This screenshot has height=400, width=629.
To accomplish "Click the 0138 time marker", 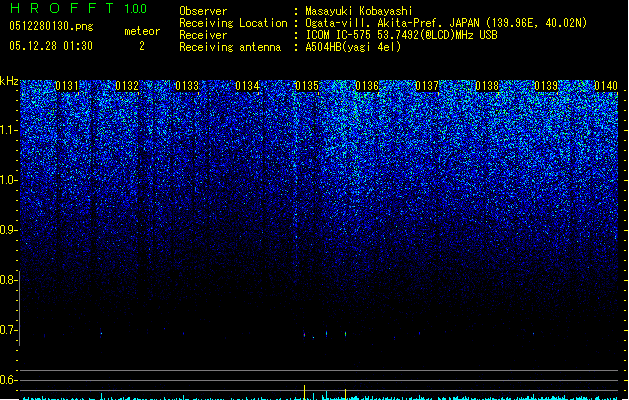I will point(487,86).
